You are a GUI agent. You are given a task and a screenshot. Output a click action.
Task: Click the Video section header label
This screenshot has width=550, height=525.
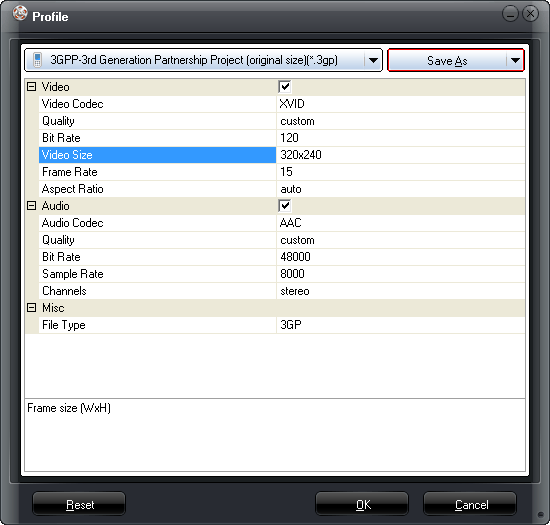coord(55,87)
